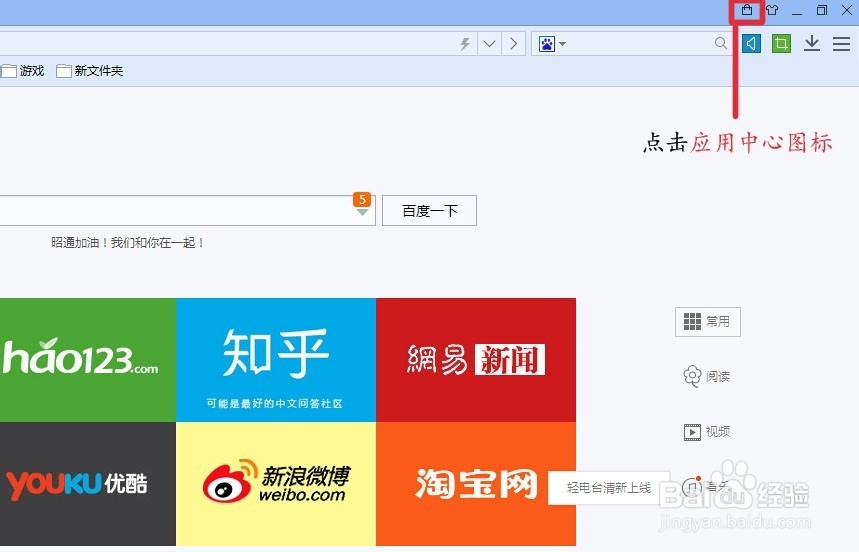Screen dimensions: 859x552
Task: Click the Baidu paw search engine icon
Action: pyautogui.click(x=547, y=43)
